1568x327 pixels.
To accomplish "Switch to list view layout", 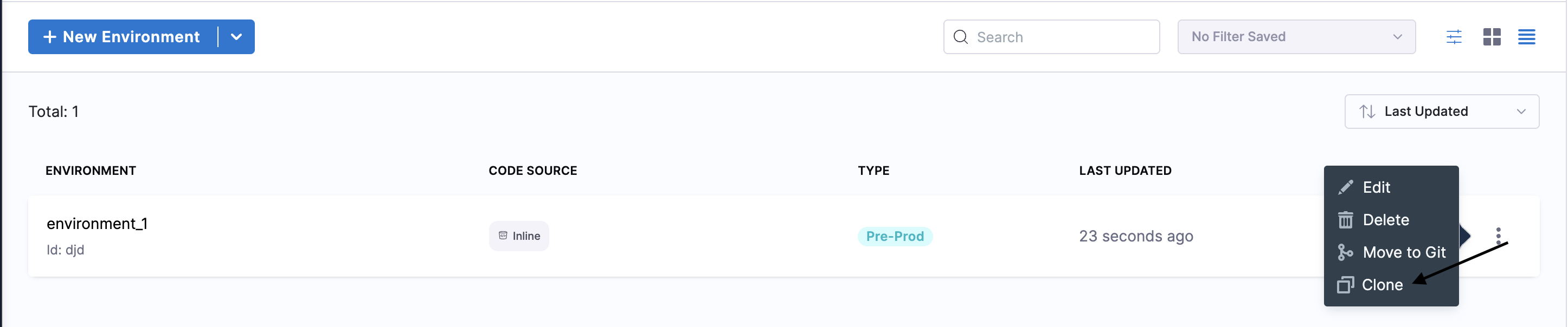I will tap(1526, 37).
